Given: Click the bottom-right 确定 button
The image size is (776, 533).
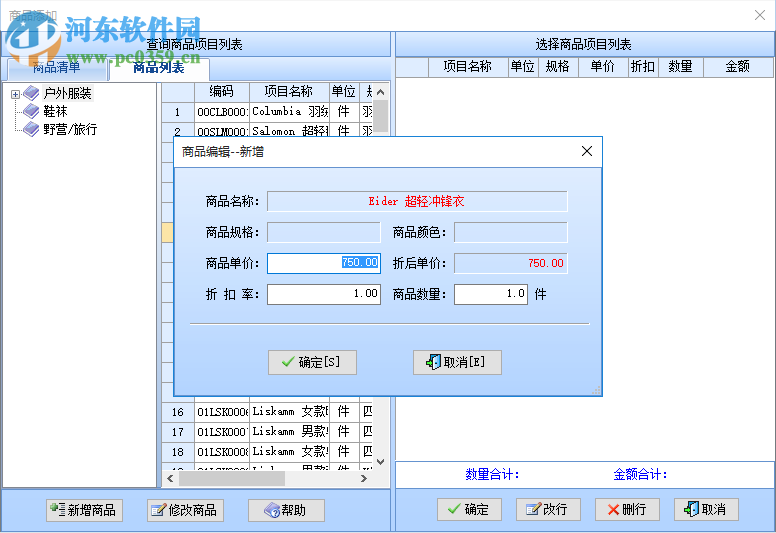Looking at the screenshot, I should 469,509.
